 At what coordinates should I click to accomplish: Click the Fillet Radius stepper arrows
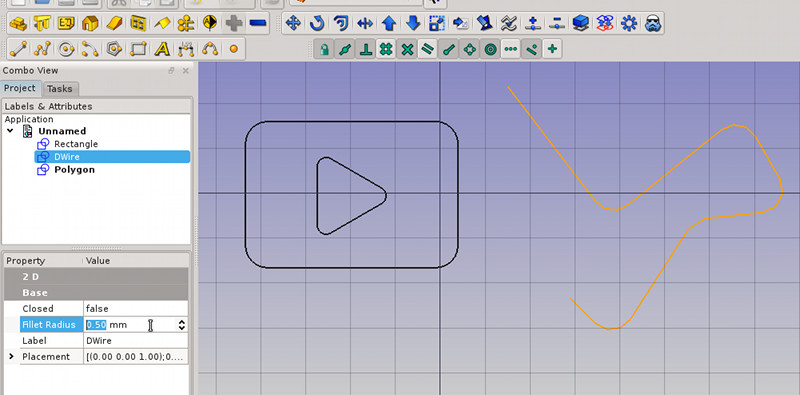182,325
